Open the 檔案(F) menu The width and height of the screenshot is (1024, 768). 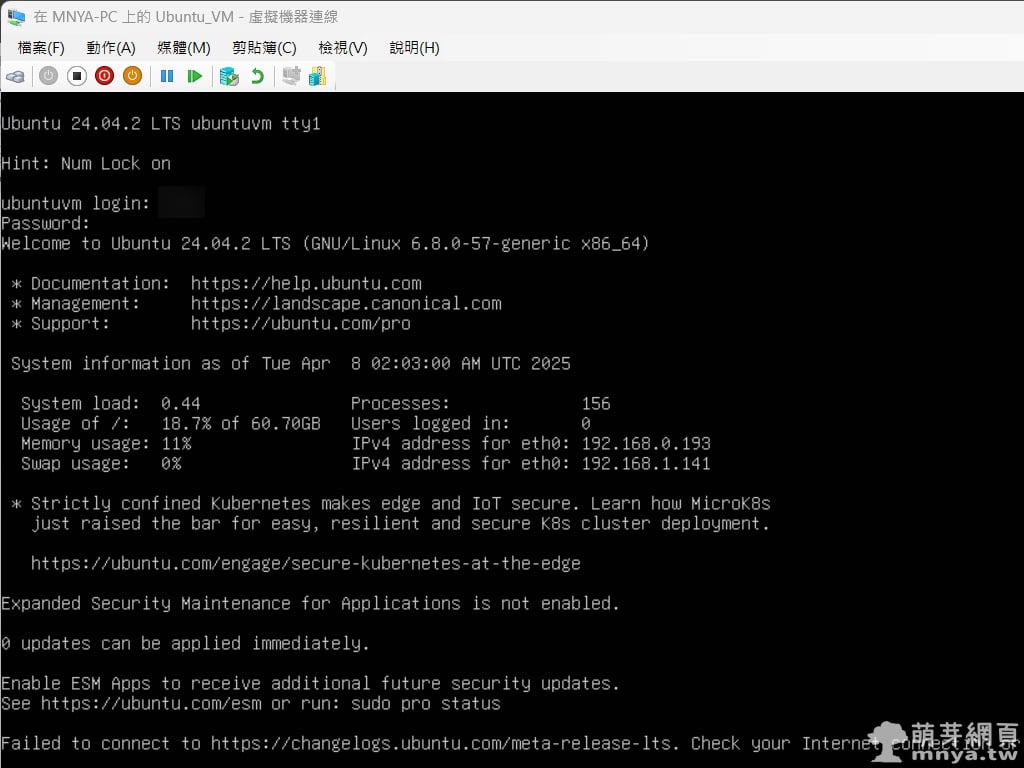click(x=41, y=48)
